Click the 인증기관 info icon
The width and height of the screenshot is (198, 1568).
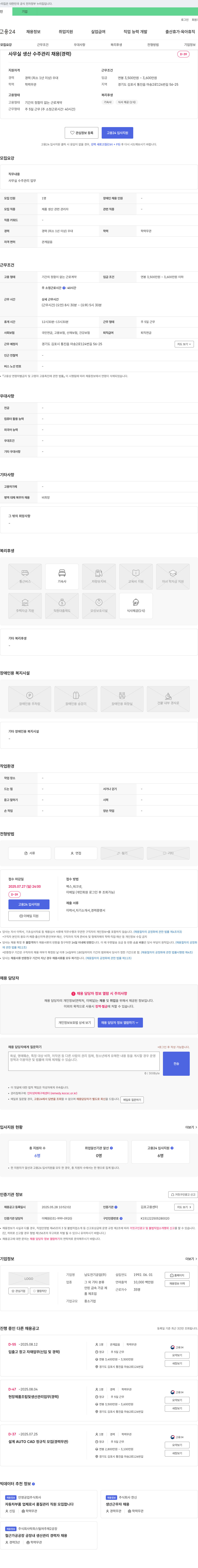point(116,1207)
